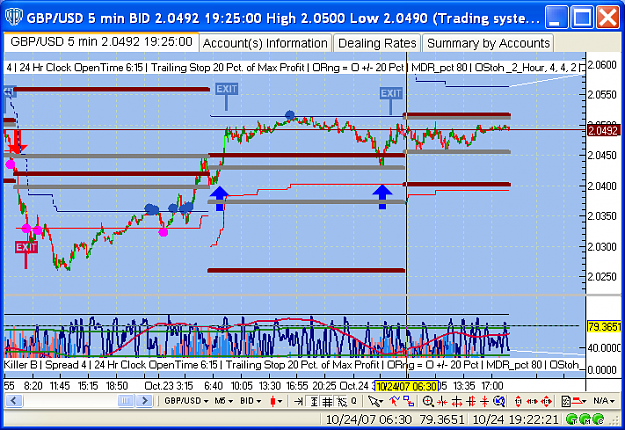
Task: Click the horizontal compress chart icon
Action: [x=442, y=401]
